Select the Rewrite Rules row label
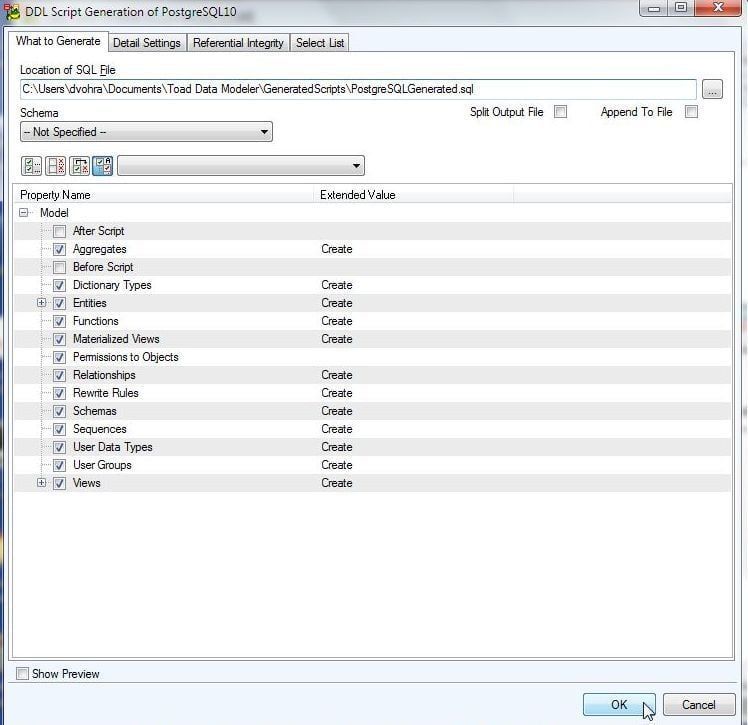748x725 pixels. click(105, 393)
